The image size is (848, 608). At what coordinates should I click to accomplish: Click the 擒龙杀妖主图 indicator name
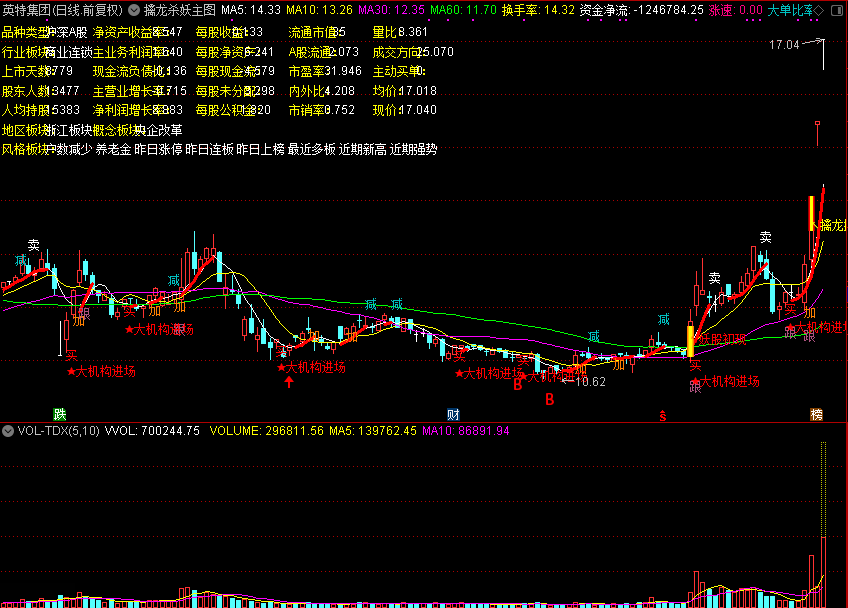[x=179, y=9]
